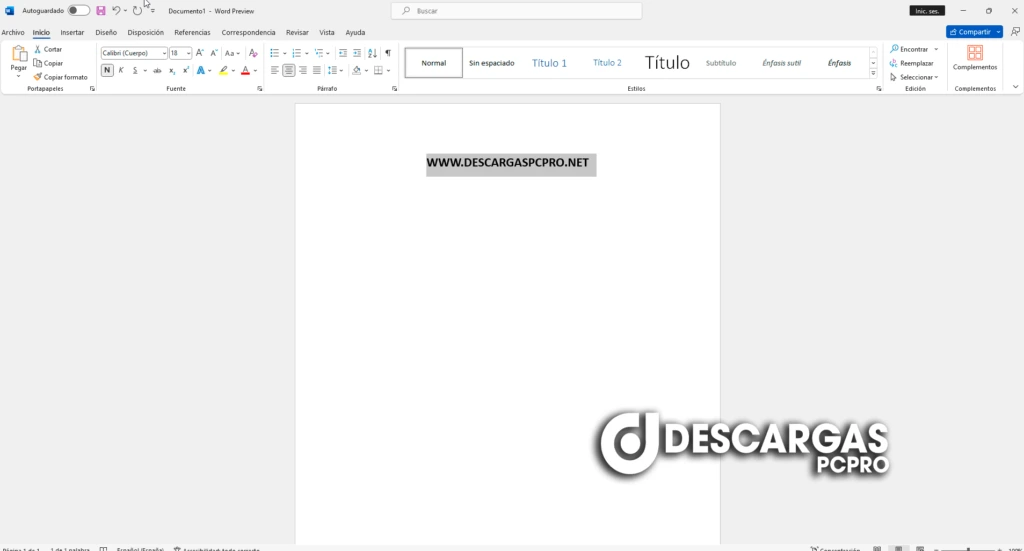
Task: Expand the Seleccionar dropdown
Action: tap(914, 77)
